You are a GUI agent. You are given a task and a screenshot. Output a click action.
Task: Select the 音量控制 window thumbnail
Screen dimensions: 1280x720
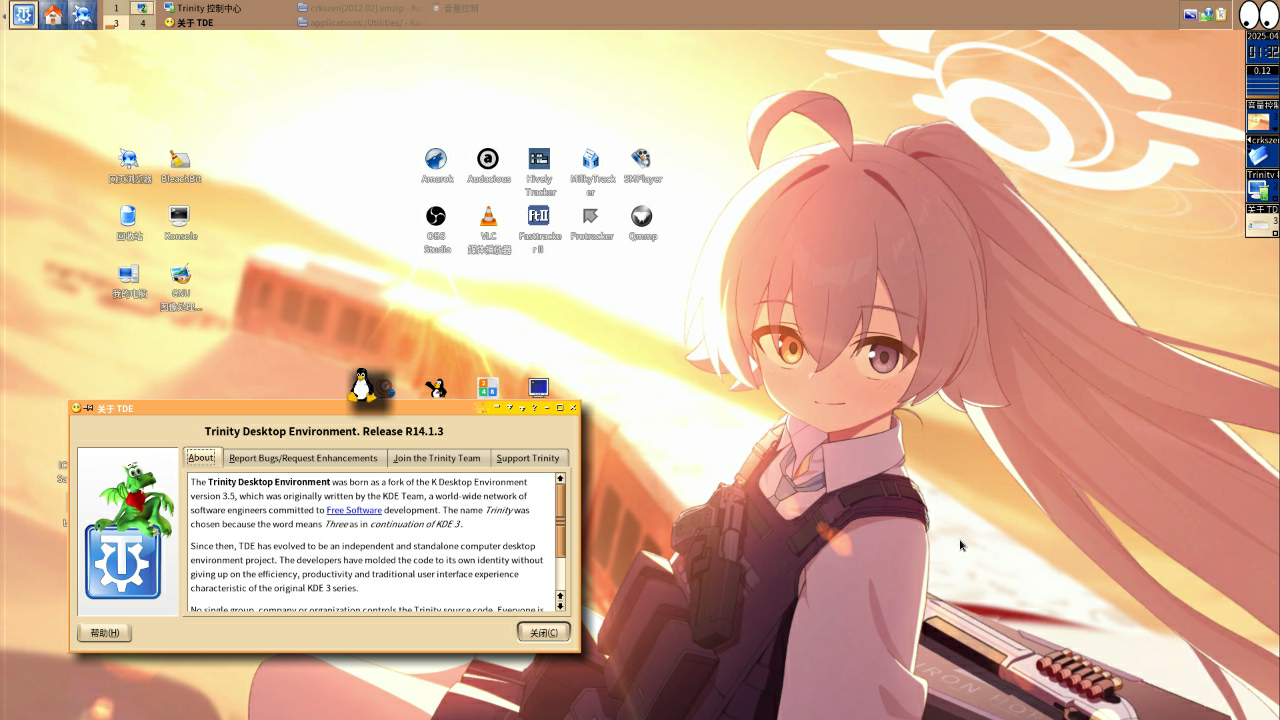pyautogui.click(x=1262, y=116)
